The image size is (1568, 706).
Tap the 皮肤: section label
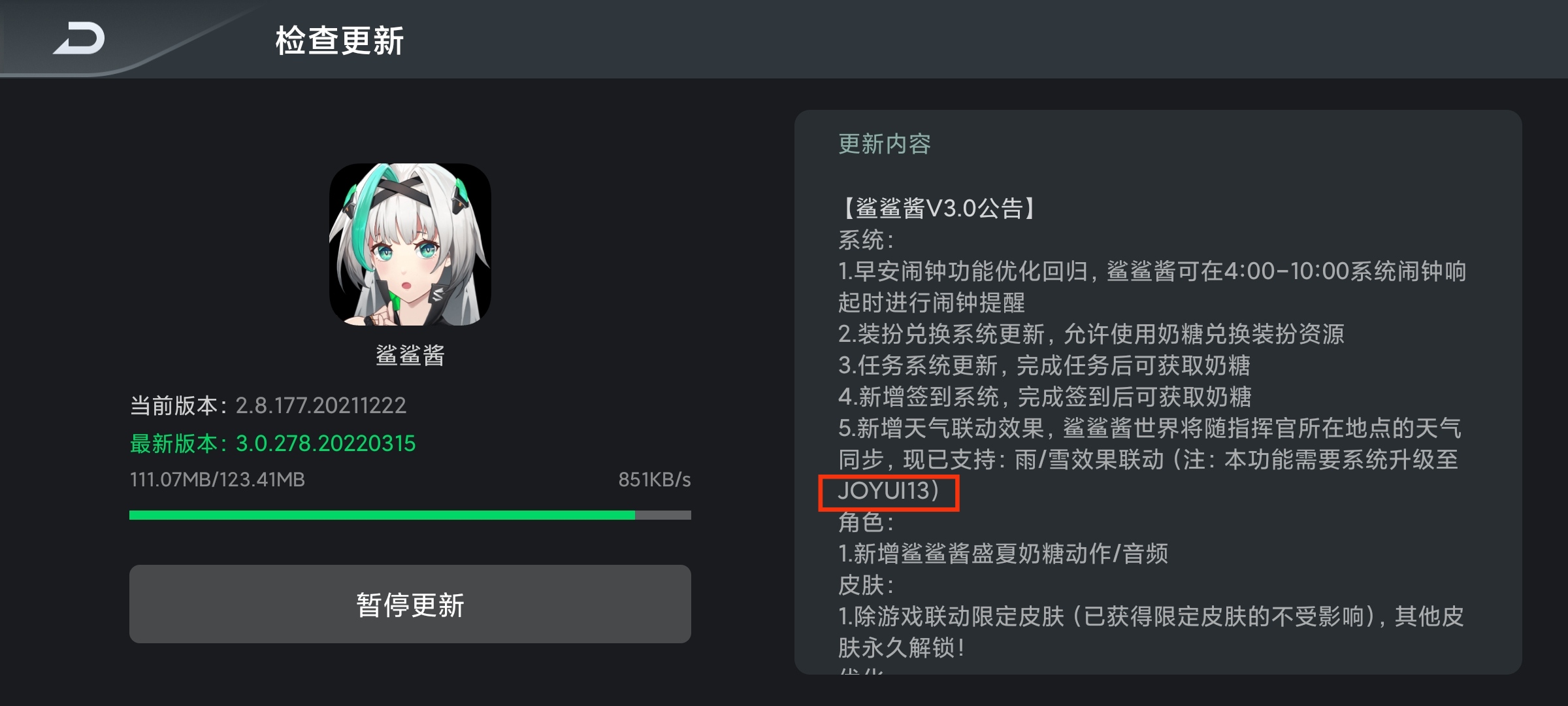866,584
